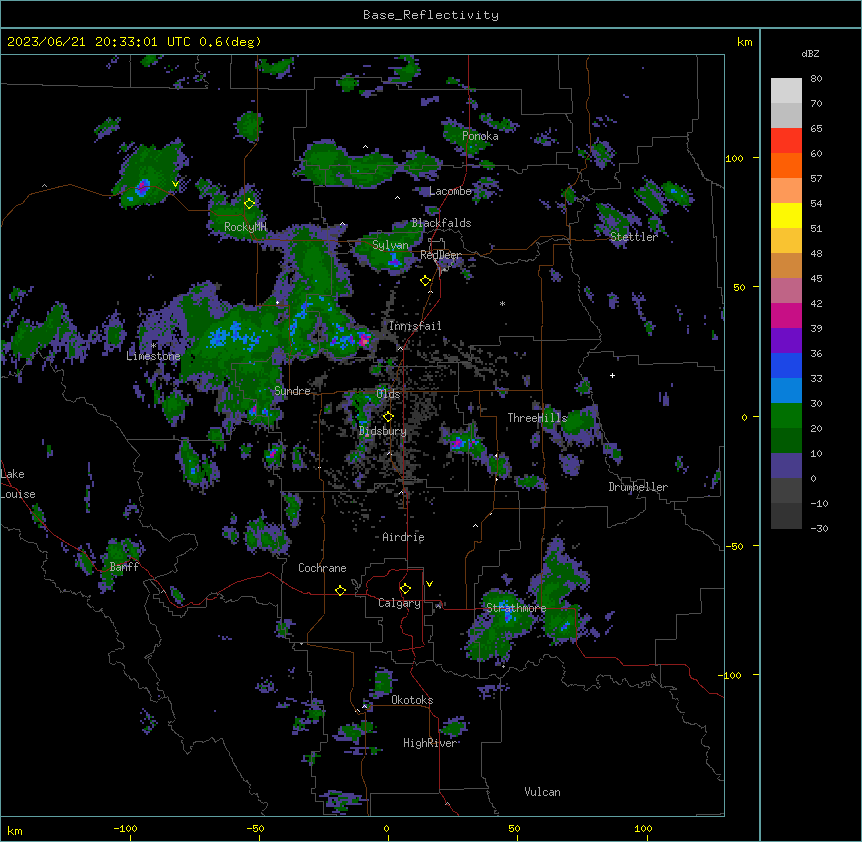Click the yellow diamond marker near Olds
The width and height of the screenshot is (862, 842).
(x=388, y=417)
